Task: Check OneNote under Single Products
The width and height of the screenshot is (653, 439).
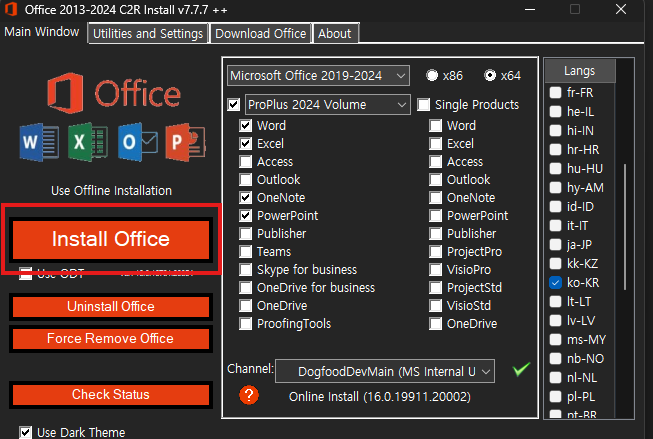Action: click(x=436, y=197)
